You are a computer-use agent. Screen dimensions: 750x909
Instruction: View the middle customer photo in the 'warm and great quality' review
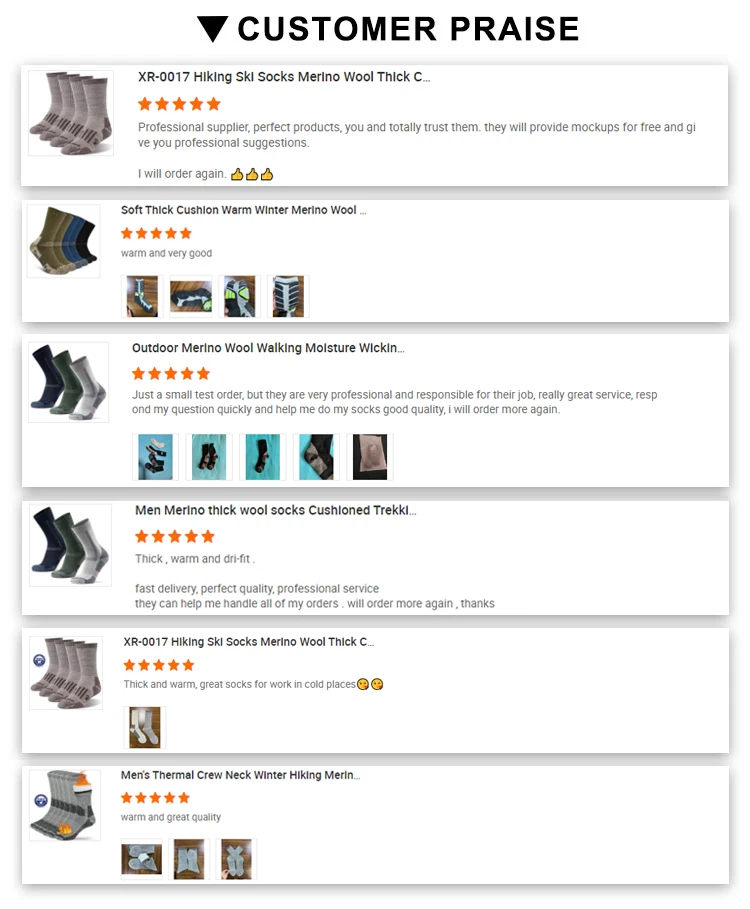(x=189, y=859)
